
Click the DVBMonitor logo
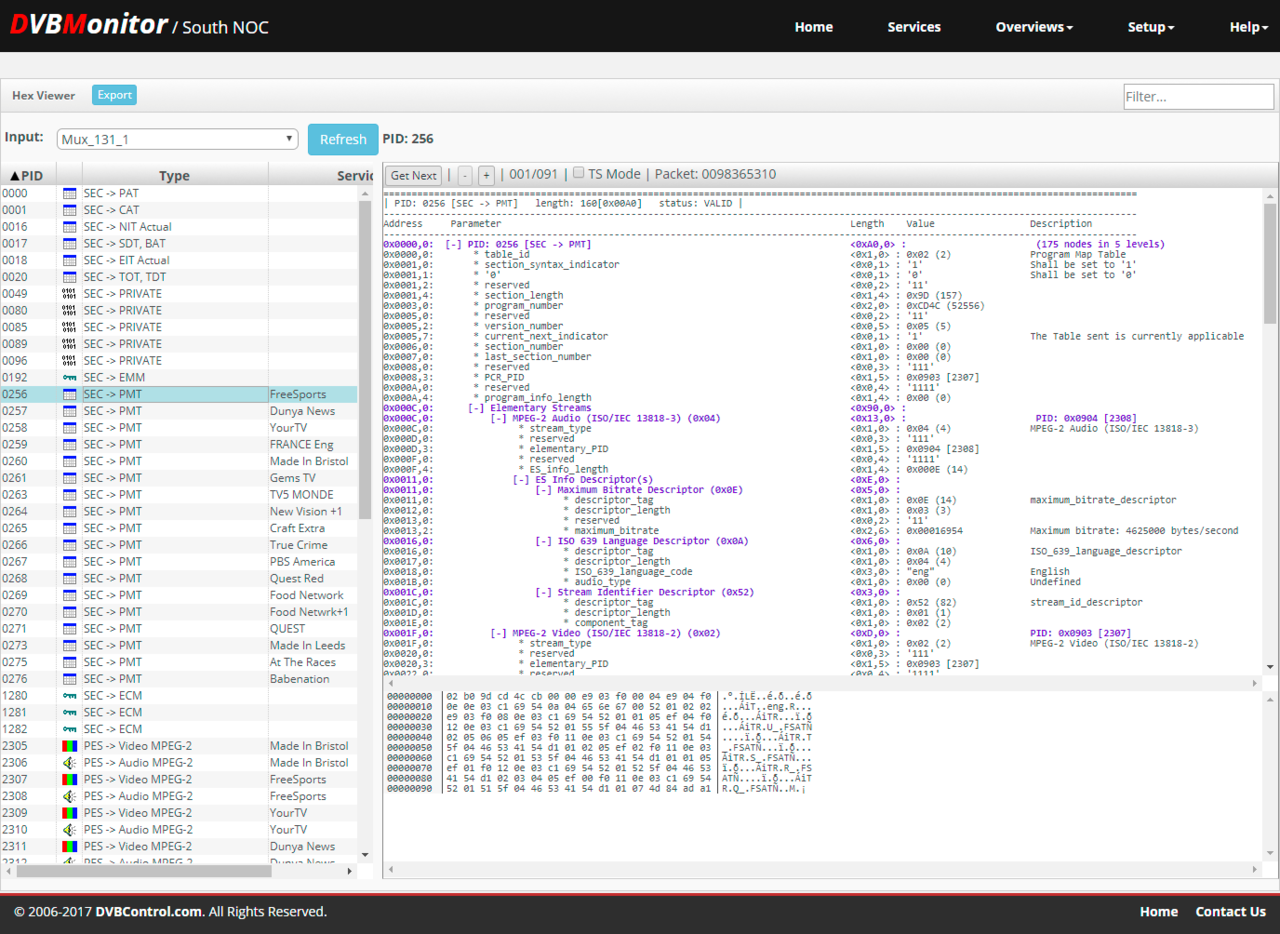pyautogui.click(x=89, y=25)
